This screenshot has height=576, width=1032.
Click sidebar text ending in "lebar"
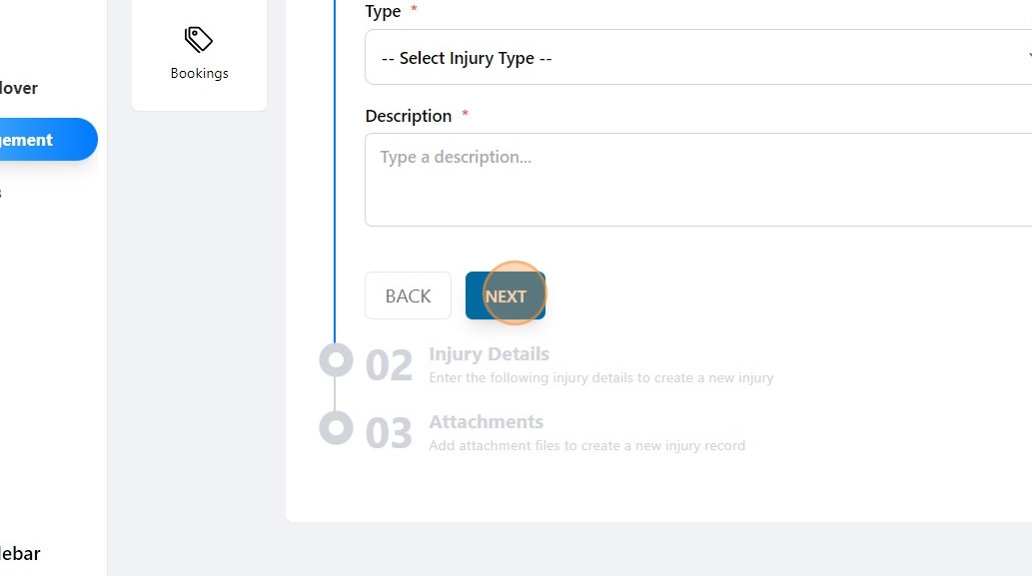[20, 553]
